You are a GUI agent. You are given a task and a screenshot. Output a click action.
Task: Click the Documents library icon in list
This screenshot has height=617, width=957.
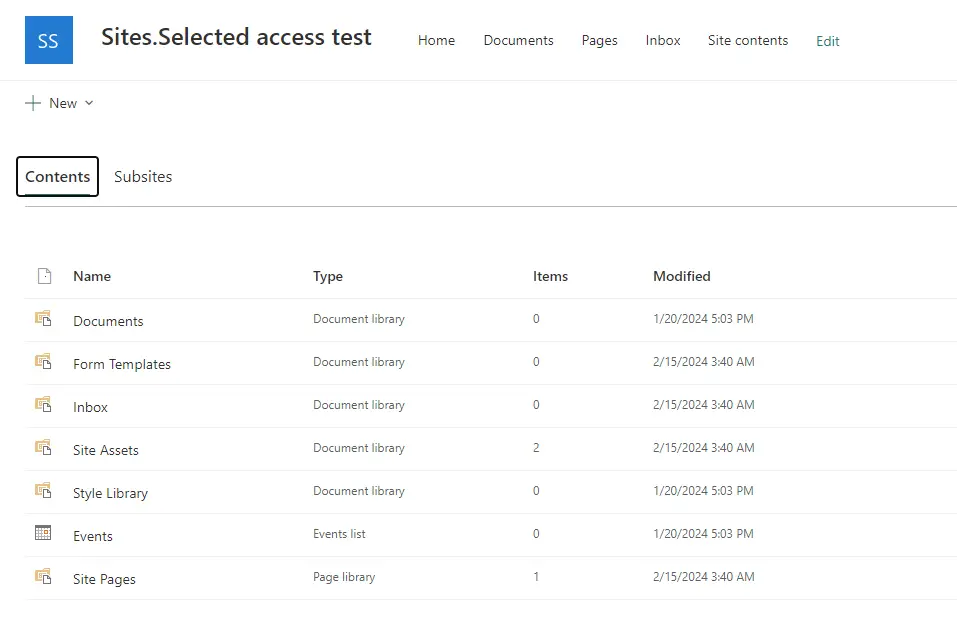[x=43, y=319]
